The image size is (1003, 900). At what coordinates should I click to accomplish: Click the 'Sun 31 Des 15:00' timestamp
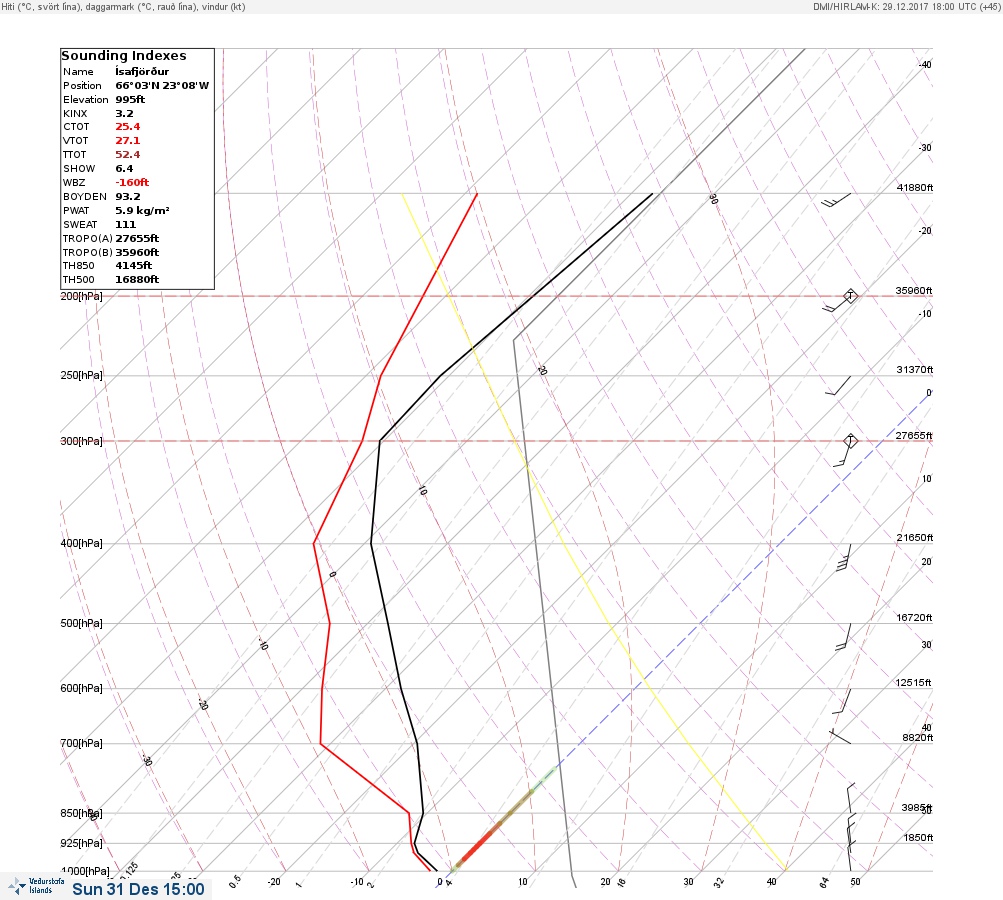[138, 889]
